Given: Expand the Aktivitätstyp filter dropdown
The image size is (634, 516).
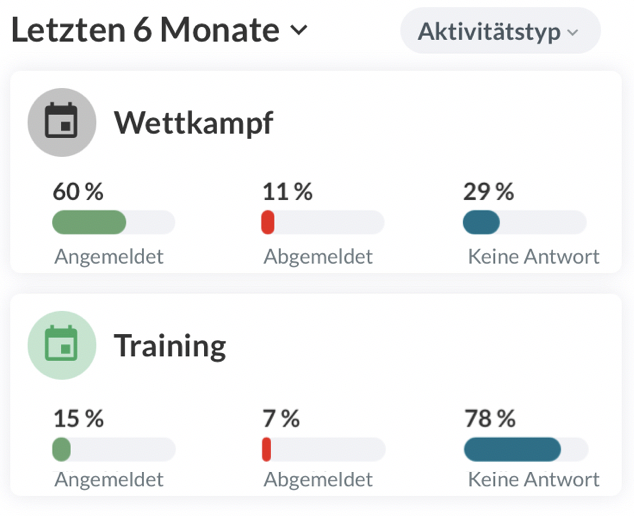Looking at the screenshot, I should coord(499,32).
